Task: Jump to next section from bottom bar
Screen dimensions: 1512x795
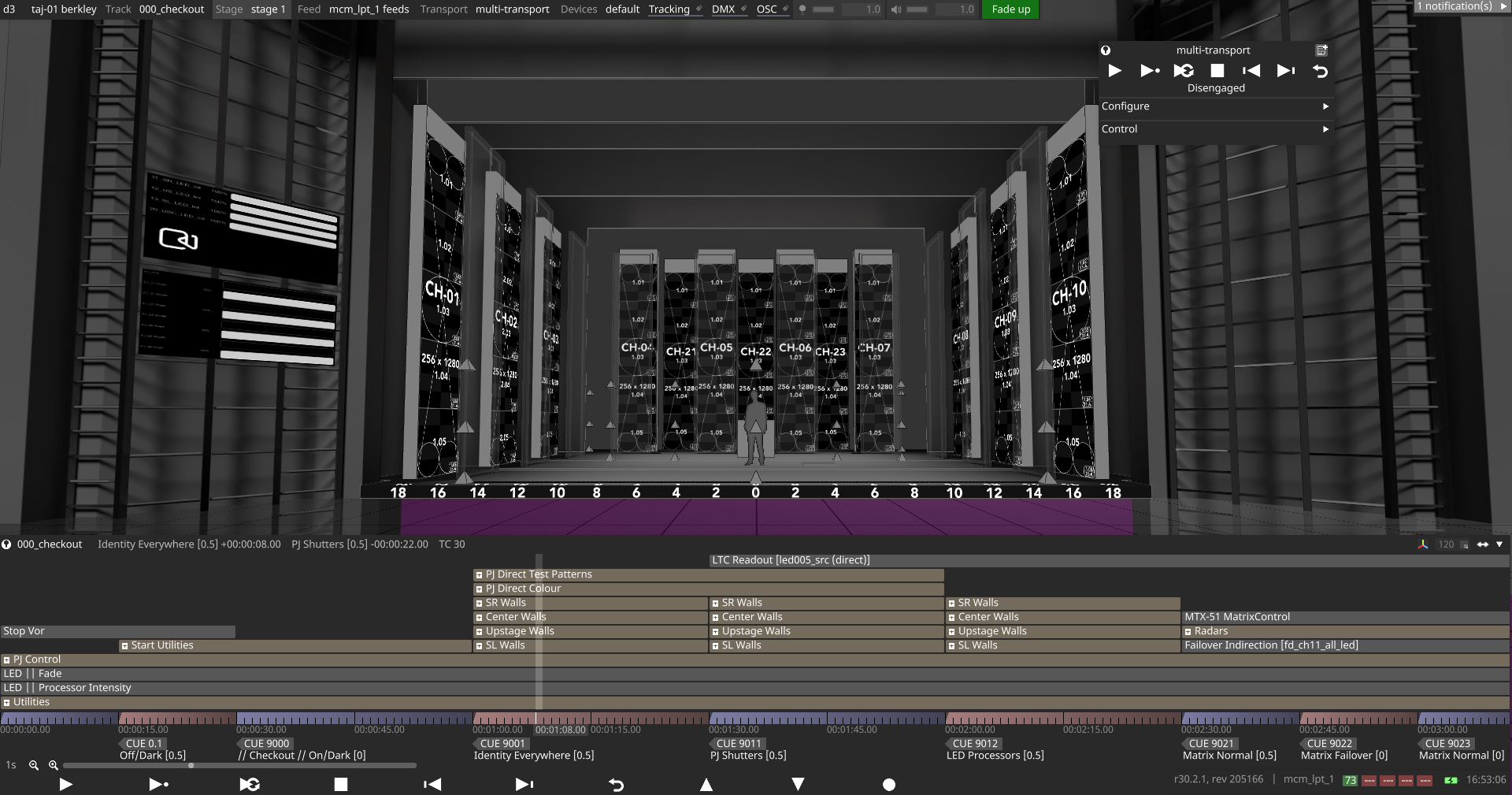Action: 524,784
